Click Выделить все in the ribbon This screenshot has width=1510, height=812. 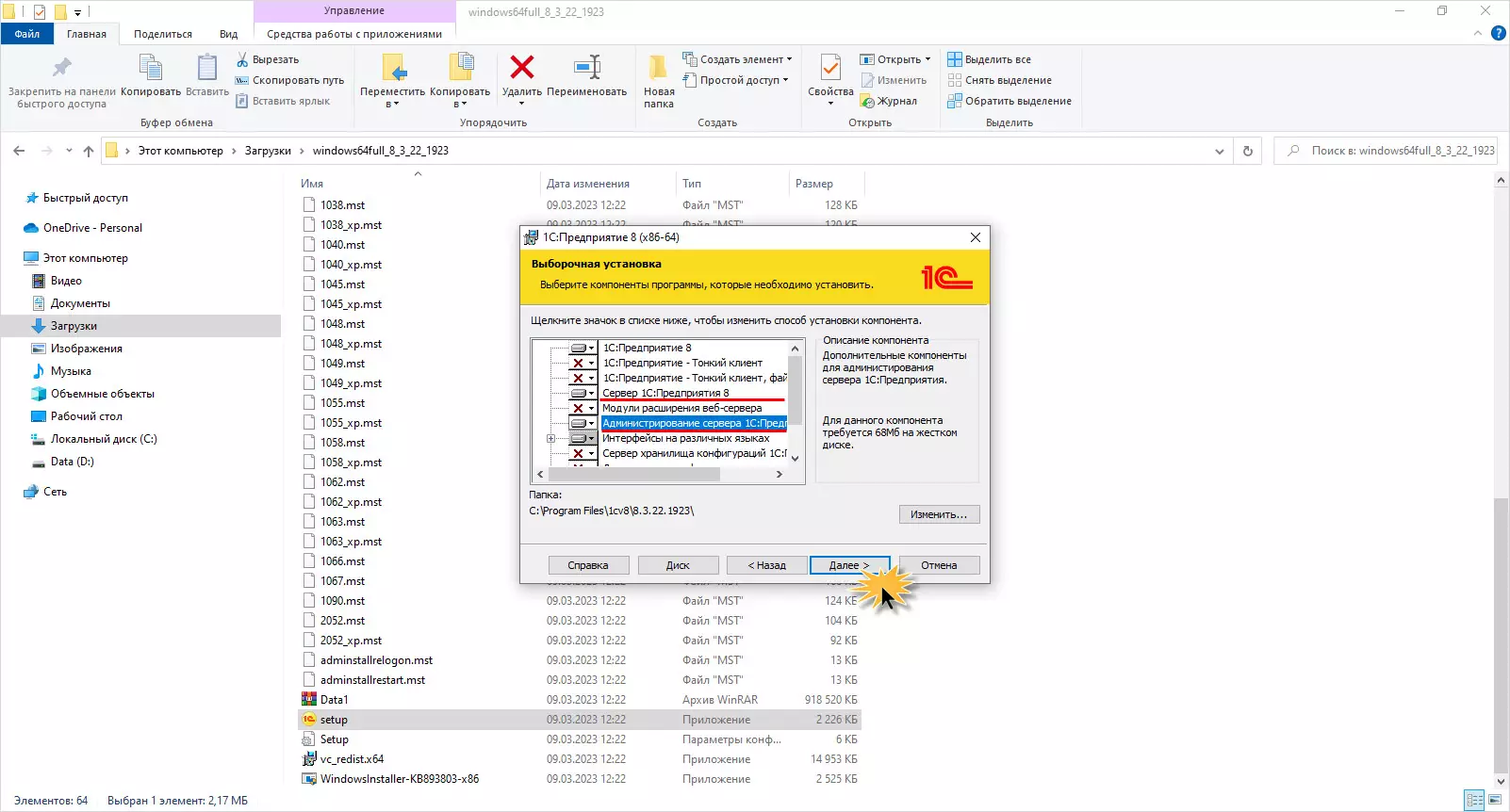(990, 59)
